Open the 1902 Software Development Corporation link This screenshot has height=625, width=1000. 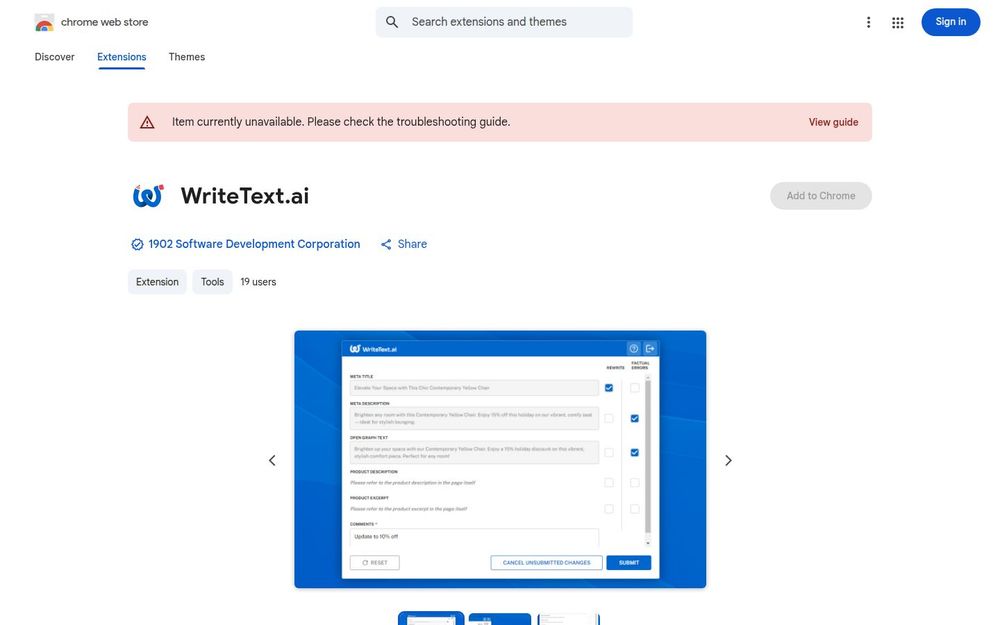tap(254, 244)
